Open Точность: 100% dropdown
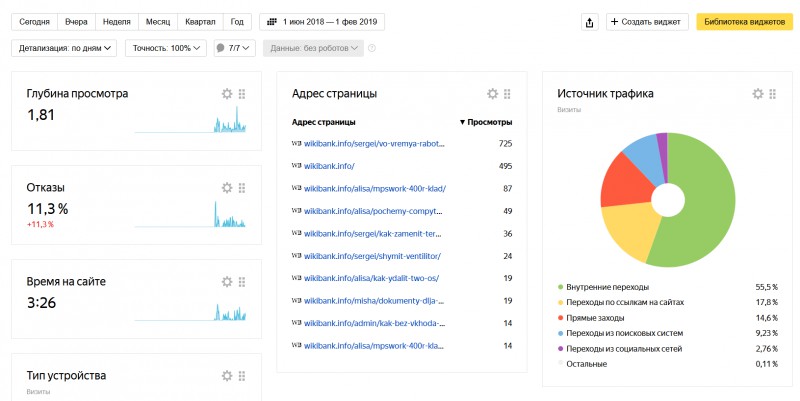Screen dimensions: 800x401 pyautogui.click(x=166, y=48)
